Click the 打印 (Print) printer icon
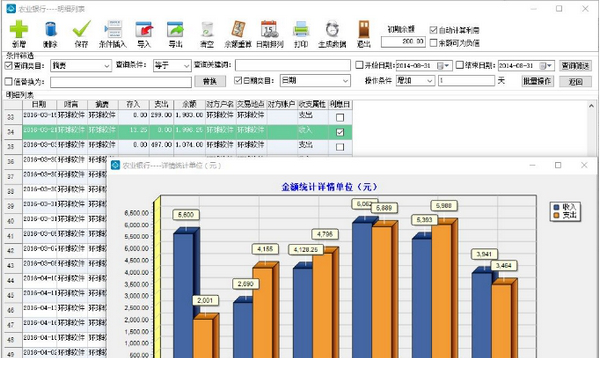This screenshot has width=600, height=372. 301,29
